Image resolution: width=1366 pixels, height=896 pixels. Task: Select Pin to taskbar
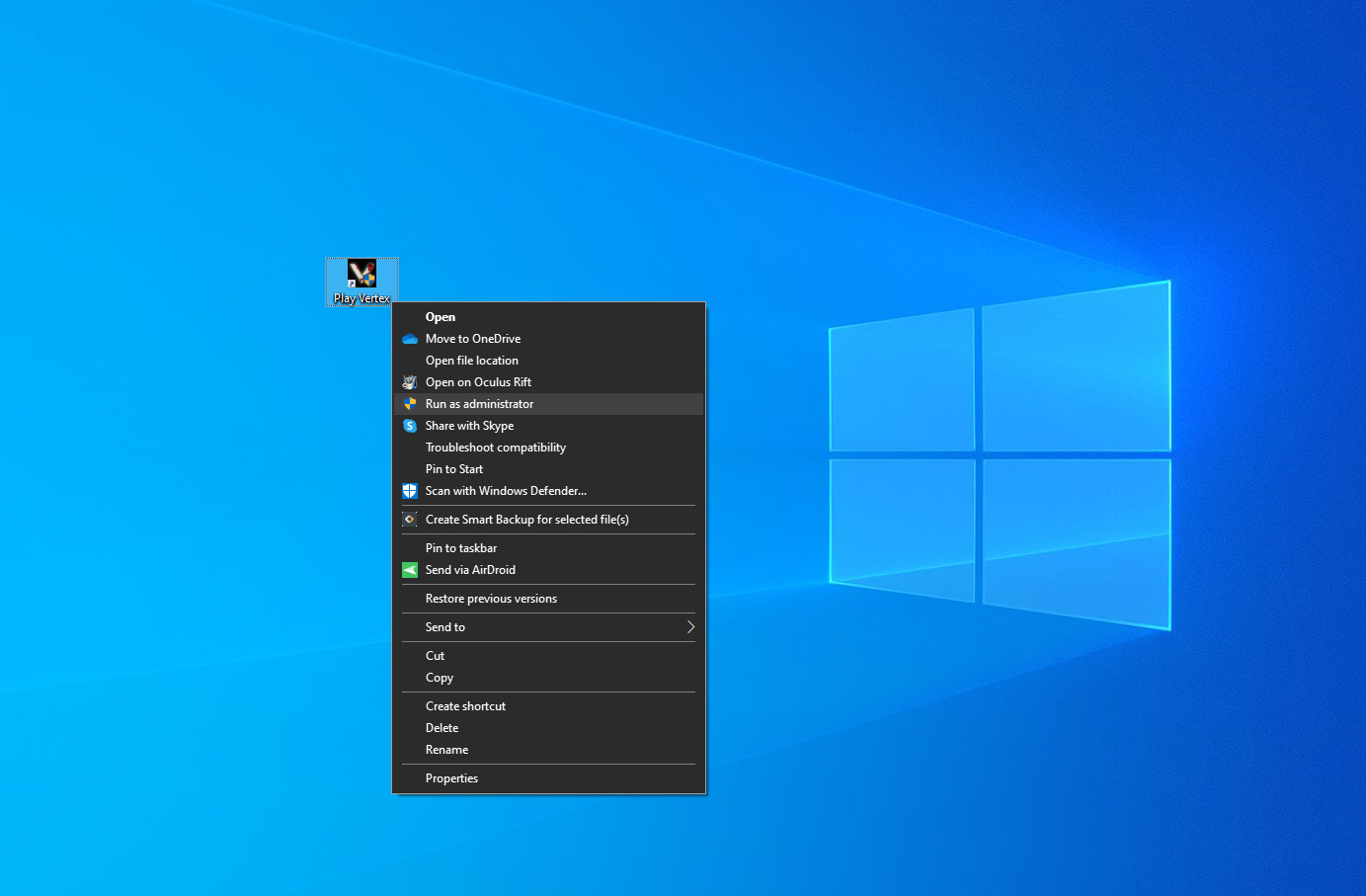click(461, 548)
